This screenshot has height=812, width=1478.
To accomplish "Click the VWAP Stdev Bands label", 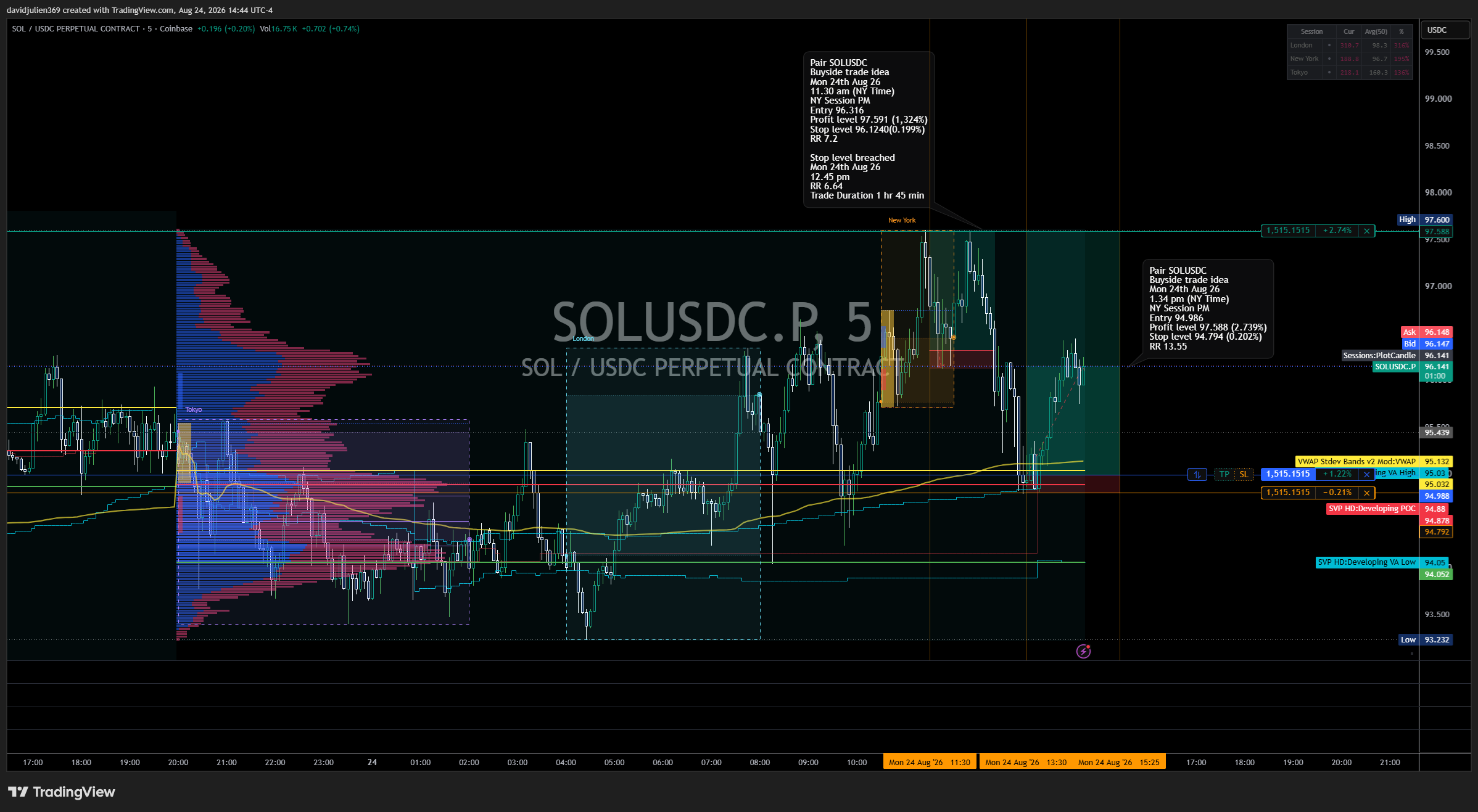I will coord(1356,462).
